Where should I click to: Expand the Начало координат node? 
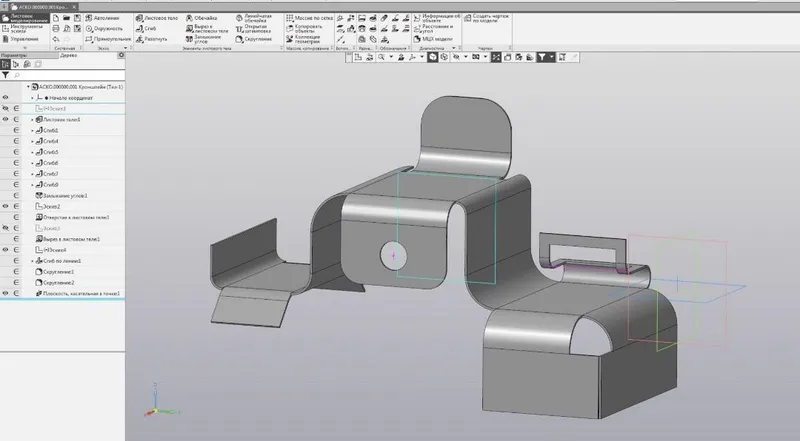tap(32, 97)
